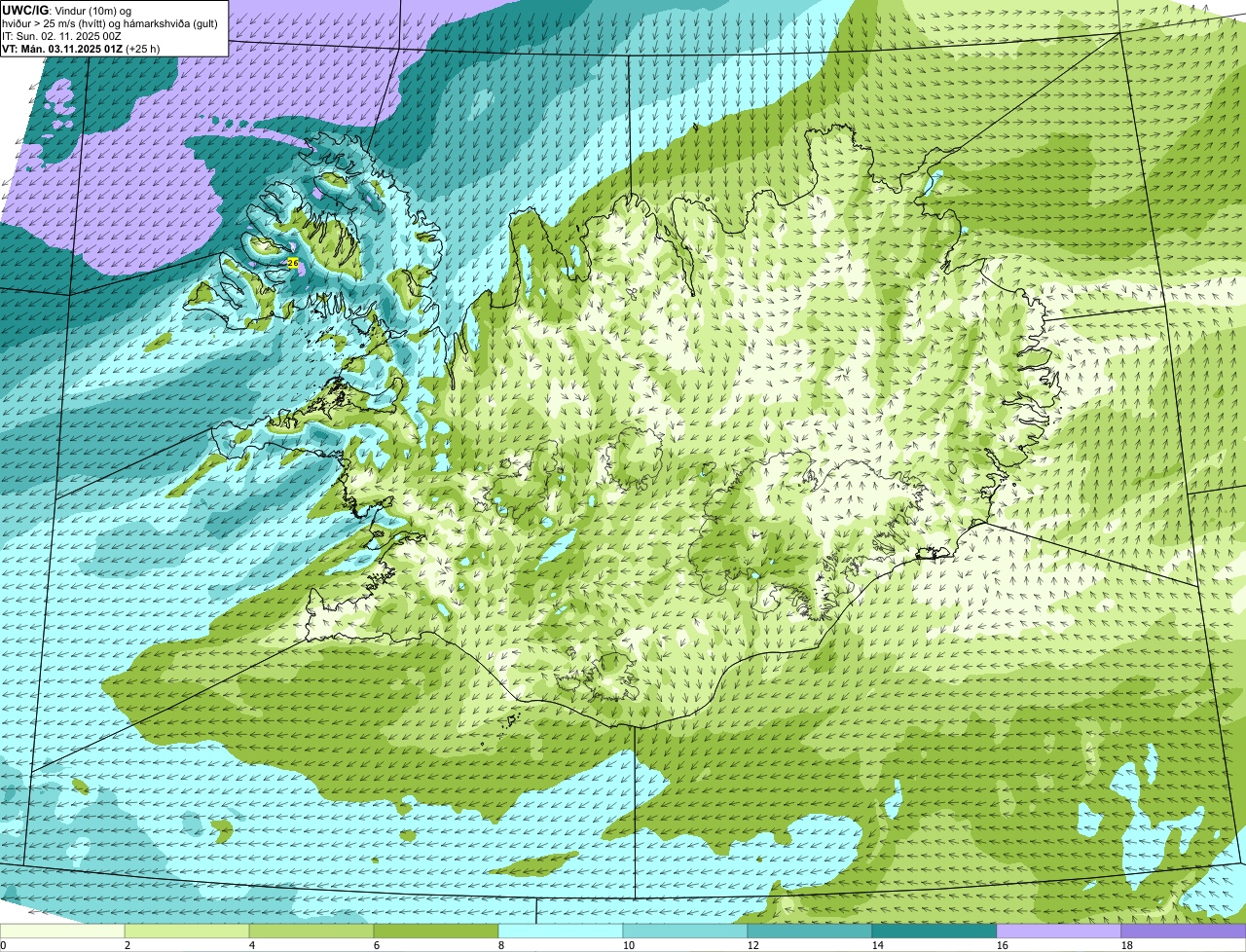Click the legend scale label '10'
This screenshot has width=1246, height=952.
pos(629,945)
